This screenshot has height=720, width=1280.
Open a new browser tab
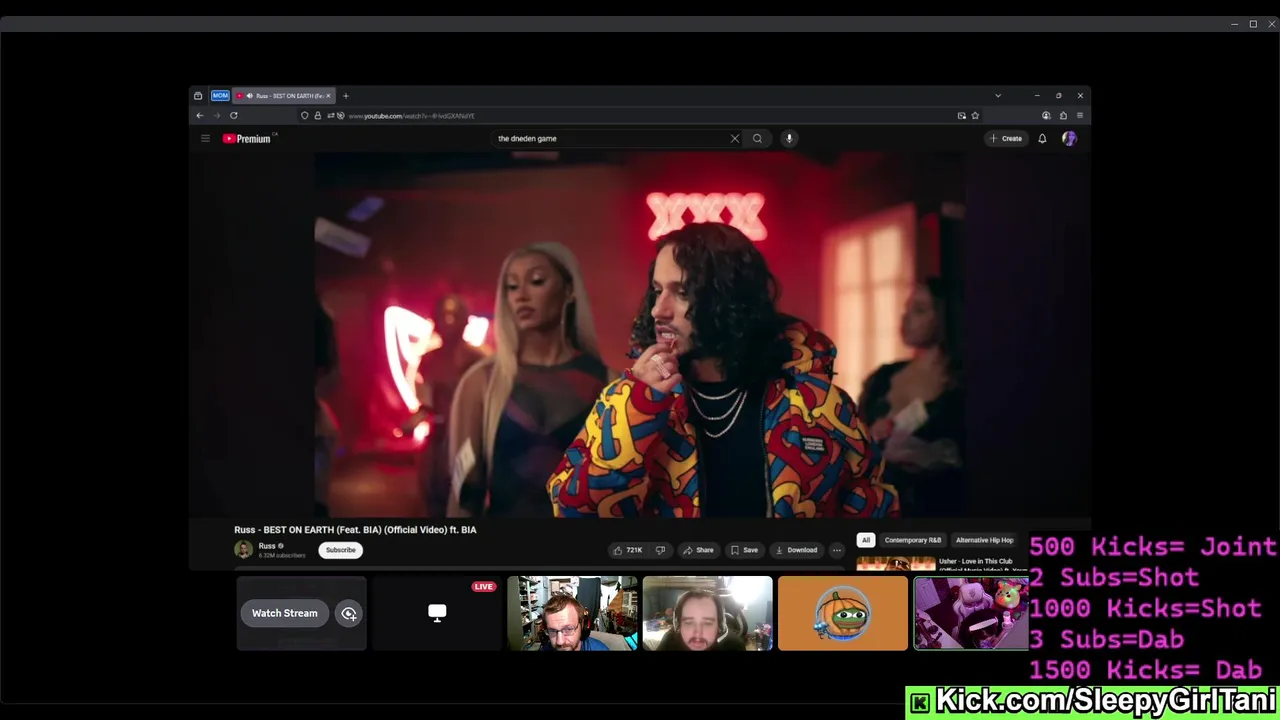pos(346,96)
